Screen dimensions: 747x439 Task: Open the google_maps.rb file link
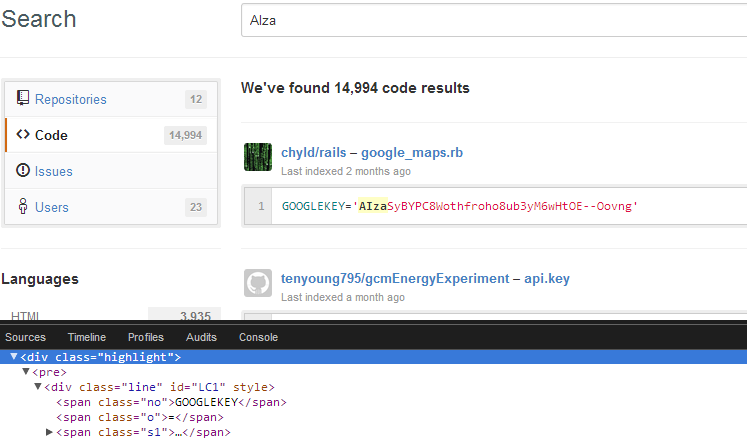[x=411, y=153]
